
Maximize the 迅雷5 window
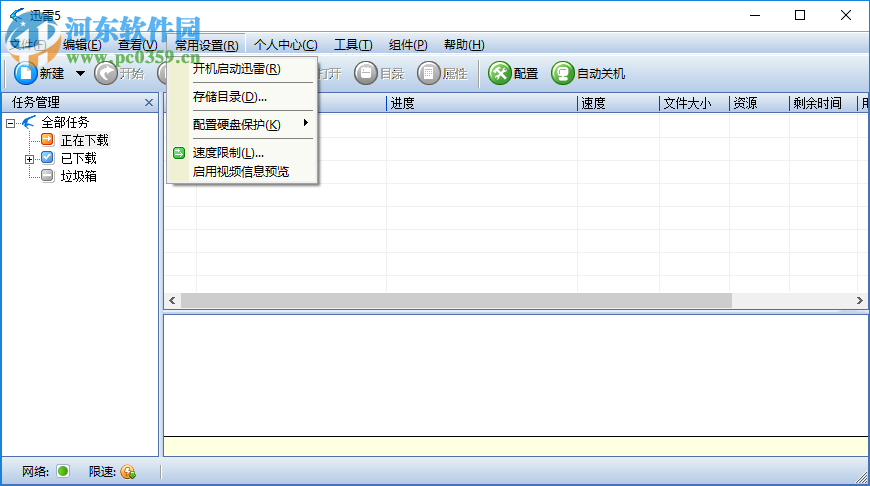click(800, 15)
